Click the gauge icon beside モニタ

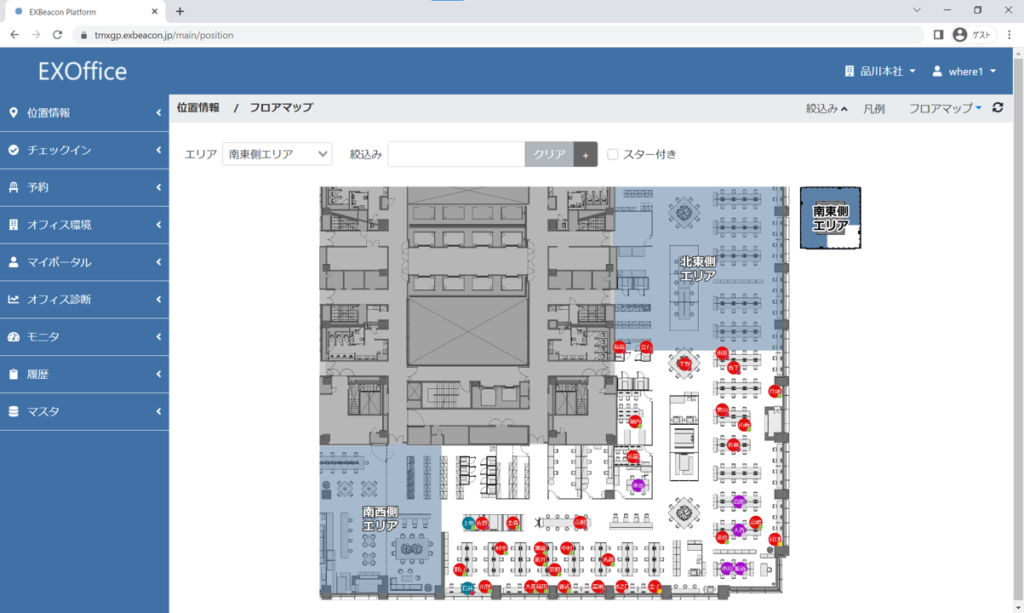coord(13,337)
